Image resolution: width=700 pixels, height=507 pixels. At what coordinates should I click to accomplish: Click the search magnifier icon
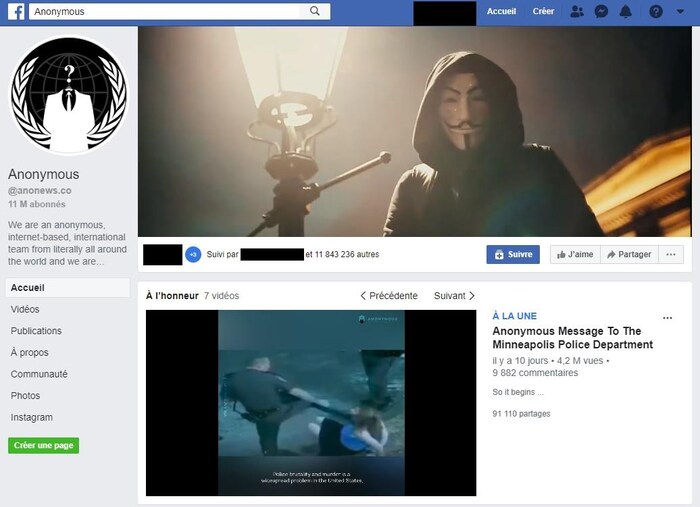coord(315,11)
